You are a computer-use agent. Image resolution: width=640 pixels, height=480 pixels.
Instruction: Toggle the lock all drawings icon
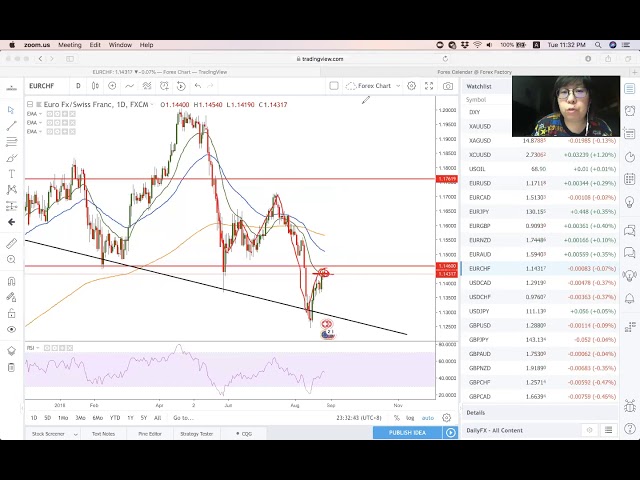pyautogui.click(x=12, y=311)
